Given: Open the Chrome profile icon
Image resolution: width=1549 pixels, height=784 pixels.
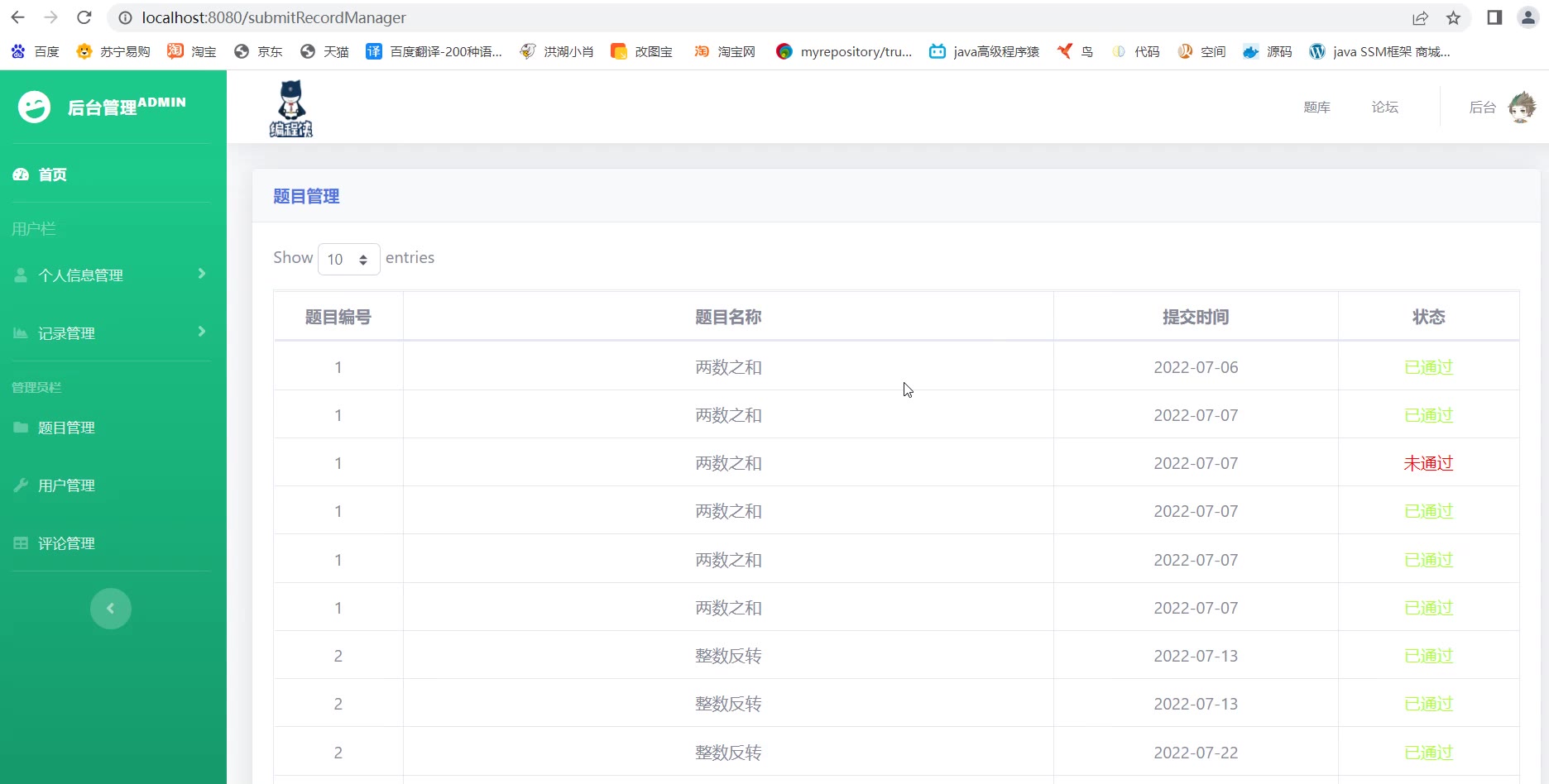Looking at the screenshot, I should click(1527, 17).
